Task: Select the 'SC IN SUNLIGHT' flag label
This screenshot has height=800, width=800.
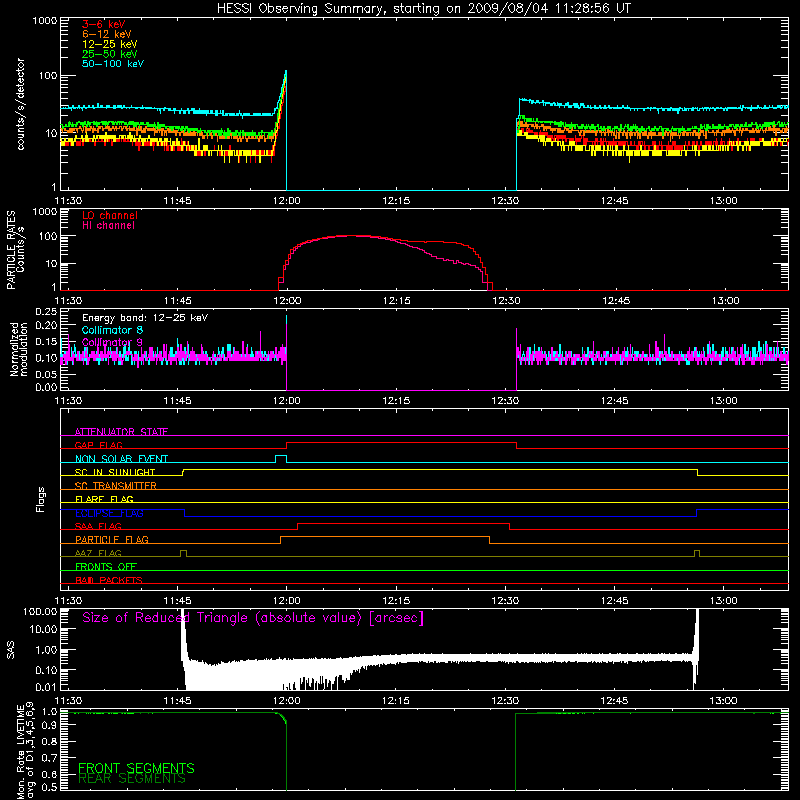Action: pyautogui.click(x=115, y=472)
